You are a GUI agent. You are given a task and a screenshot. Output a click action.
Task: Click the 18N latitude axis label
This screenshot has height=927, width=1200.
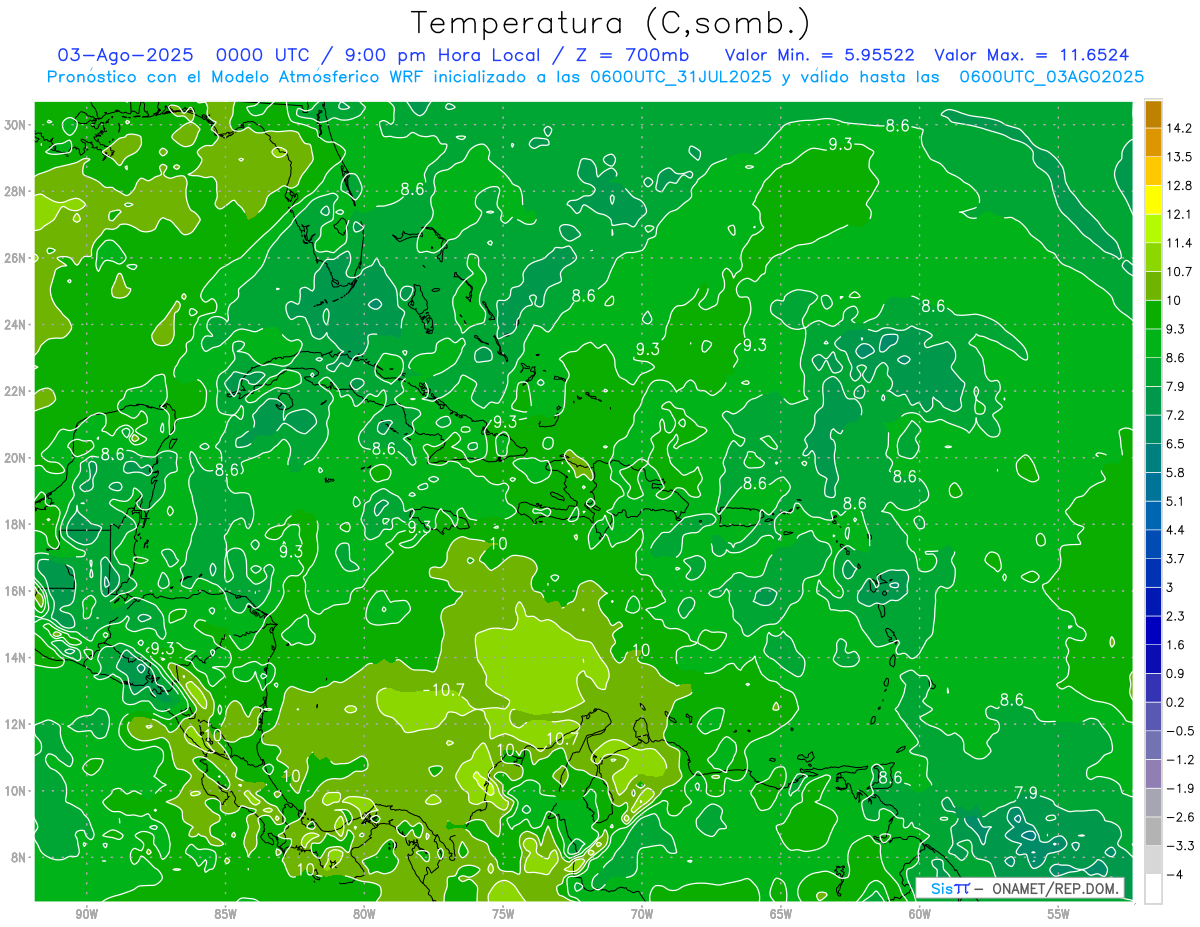tap(17, 524)
